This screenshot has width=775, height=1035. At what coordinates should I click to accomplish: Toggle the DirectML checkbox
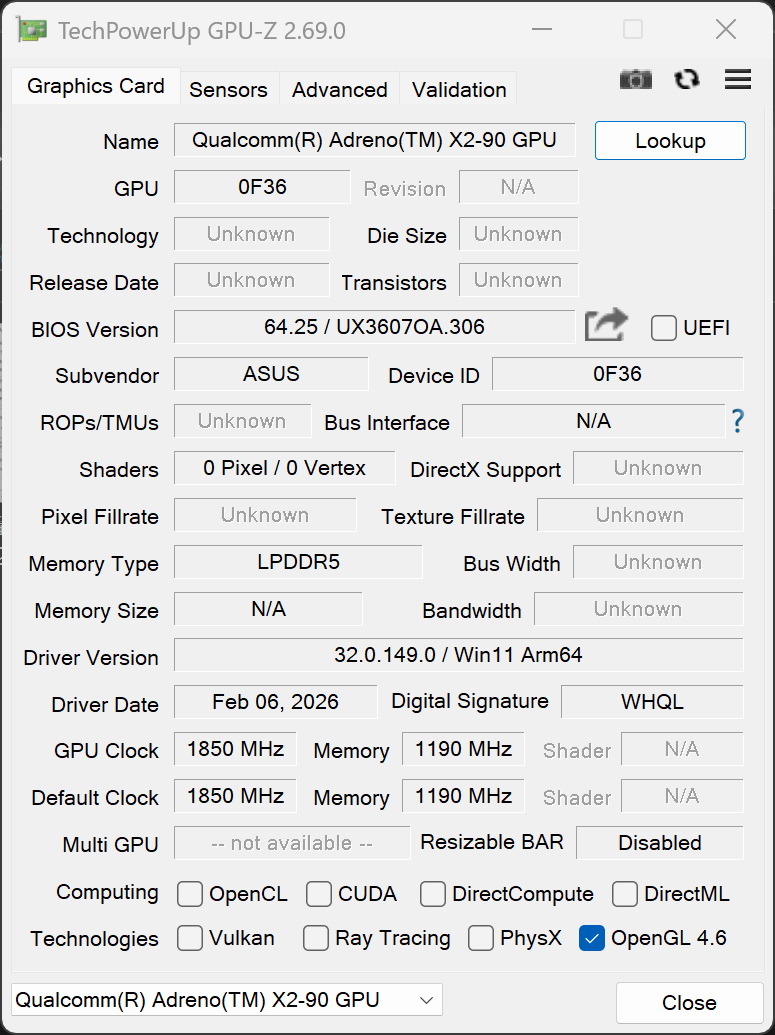tap(625, 893)
